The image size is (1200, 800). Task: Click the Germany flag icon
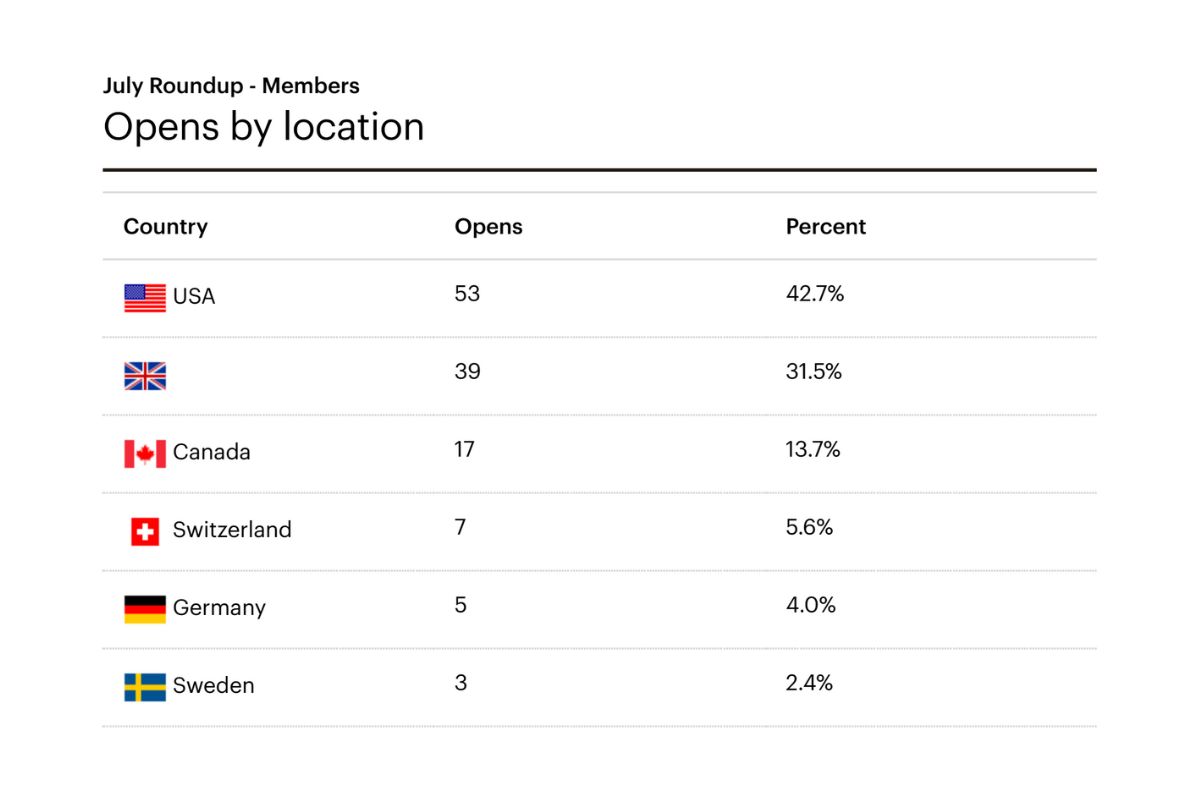(x=145, y=609)
